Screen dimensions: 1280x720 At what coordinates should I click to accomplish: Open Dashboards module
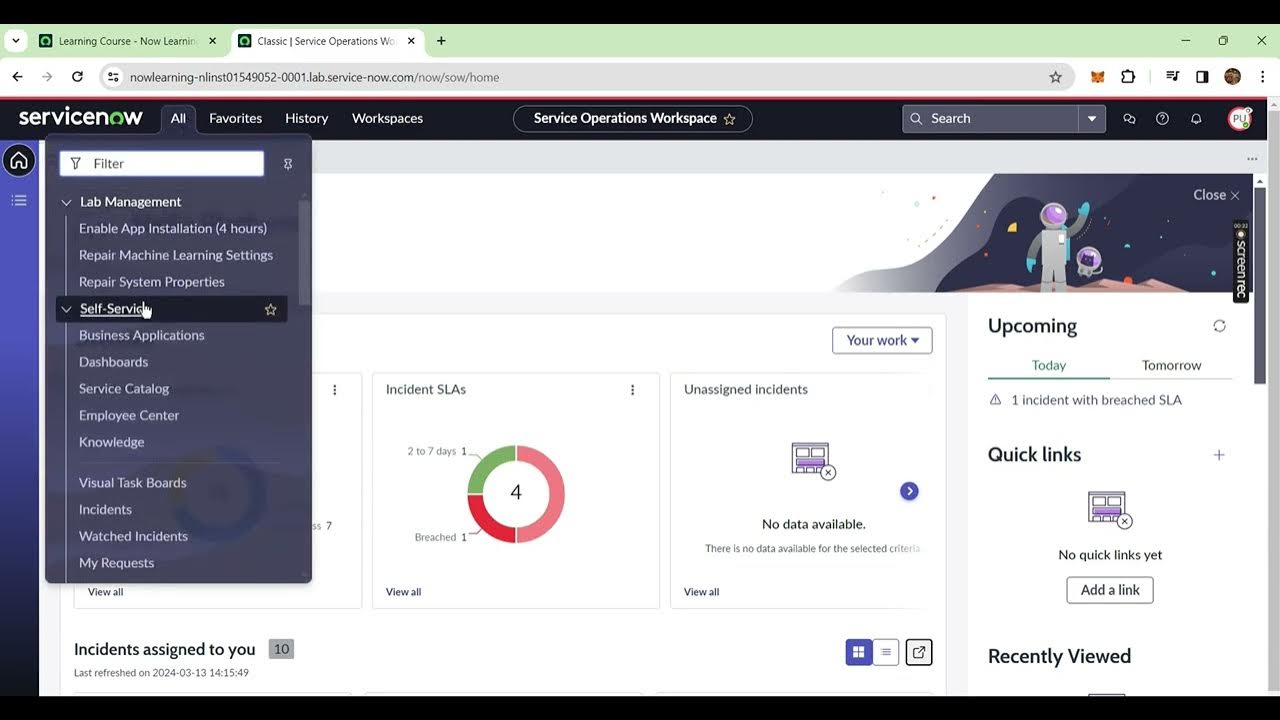pos(114,362)
